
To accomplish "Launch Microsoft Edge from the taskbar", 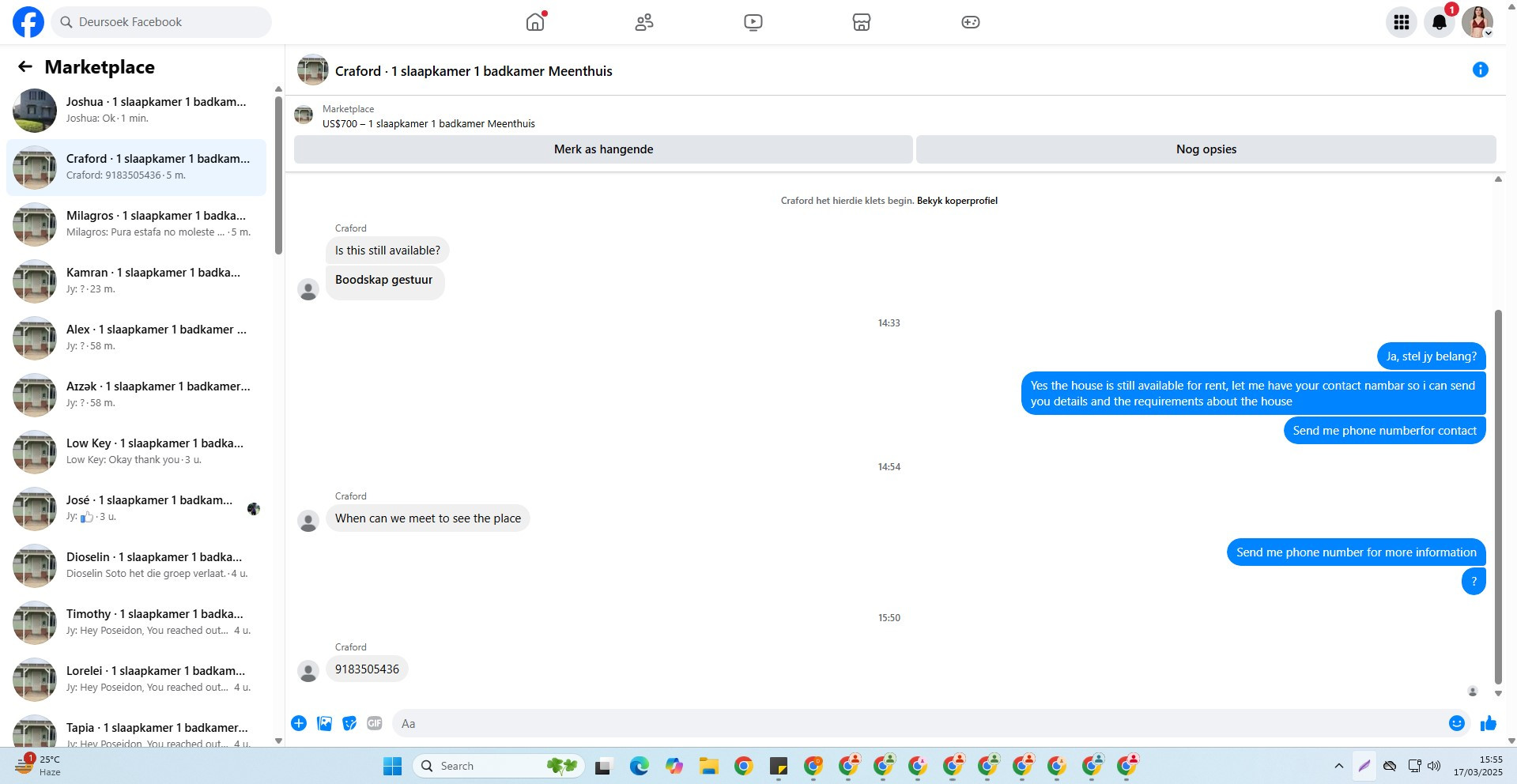I will [639, 766].
